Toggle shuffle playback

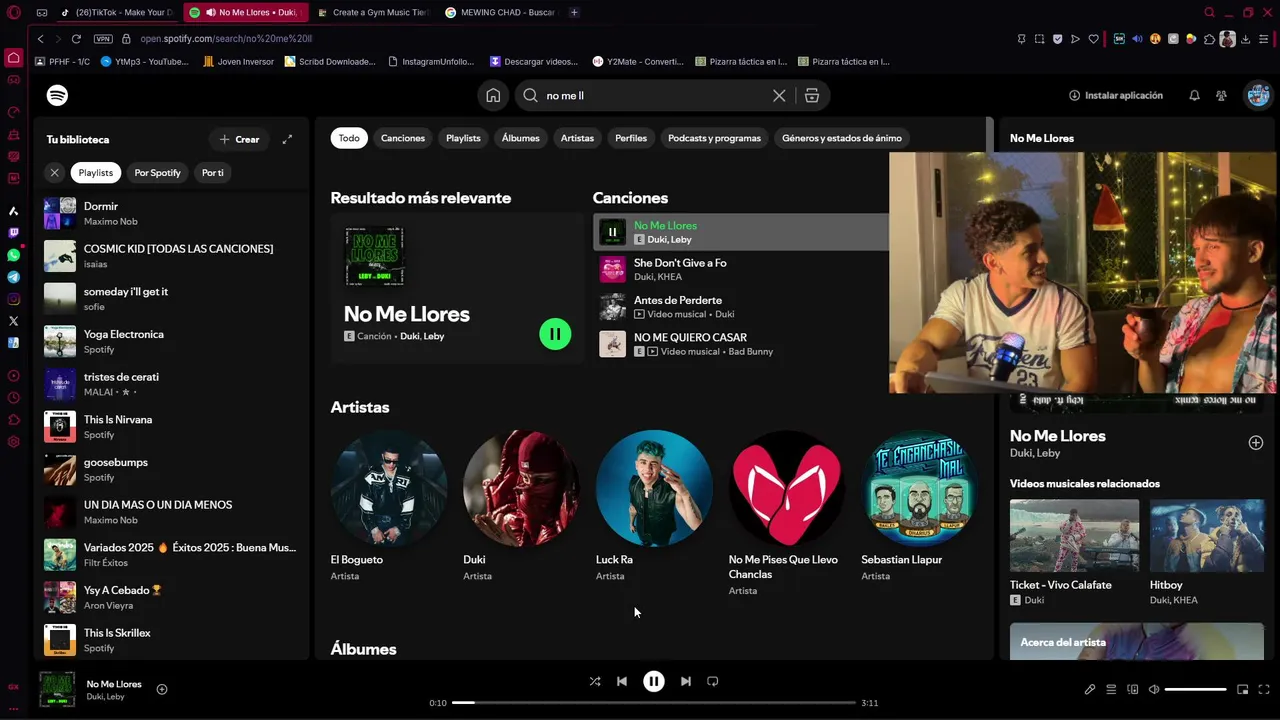click(x=595, y=681)
